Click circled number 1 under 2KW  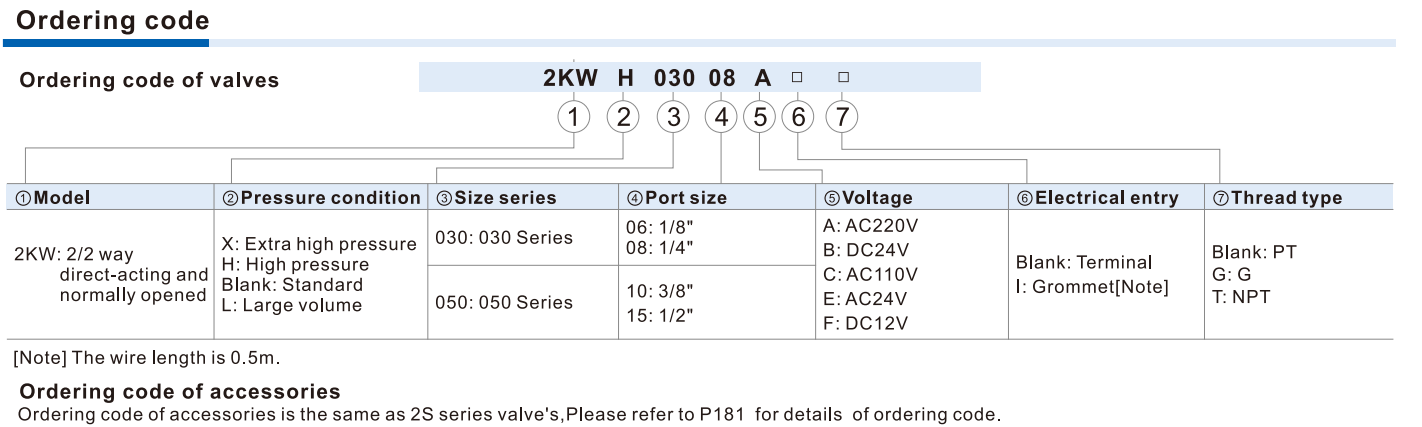573,117
